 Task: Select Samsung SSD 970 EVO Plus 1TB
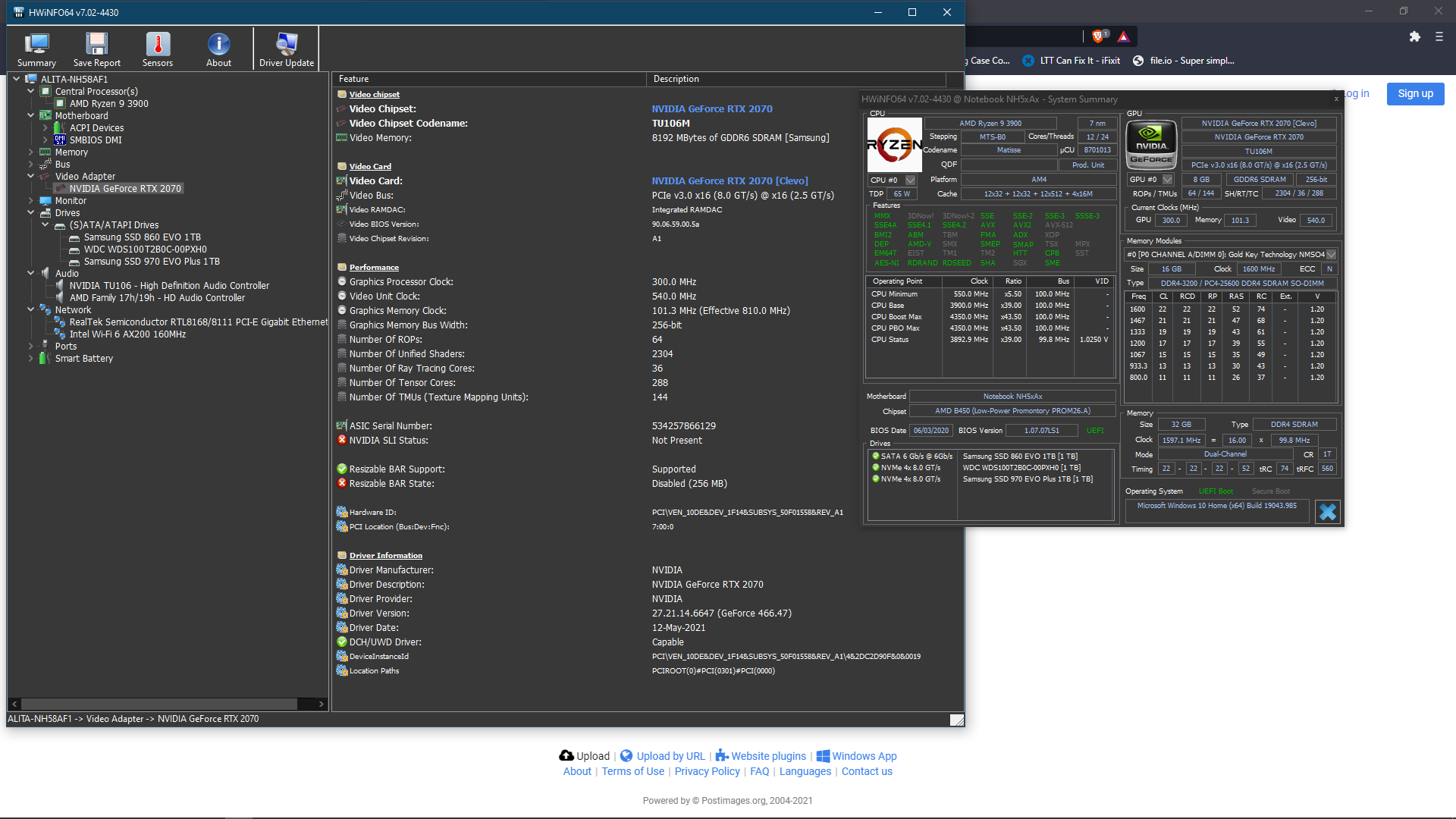point(152,261)
